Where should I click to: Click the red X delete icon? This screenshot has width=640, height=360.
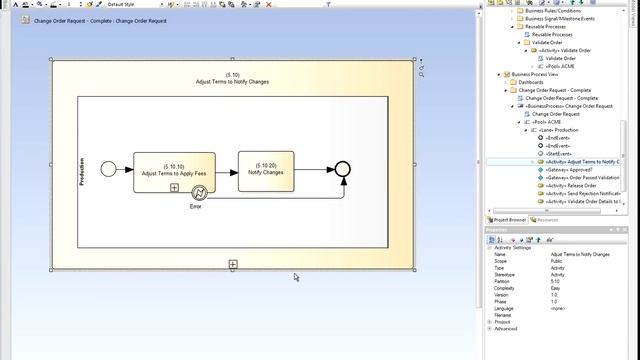(x=269, y=4)
